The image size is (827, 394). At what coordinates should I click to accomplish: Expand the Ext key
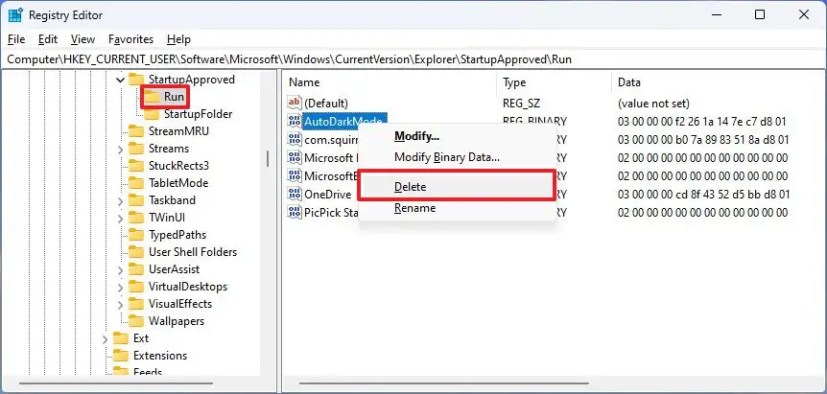[105, 339]
